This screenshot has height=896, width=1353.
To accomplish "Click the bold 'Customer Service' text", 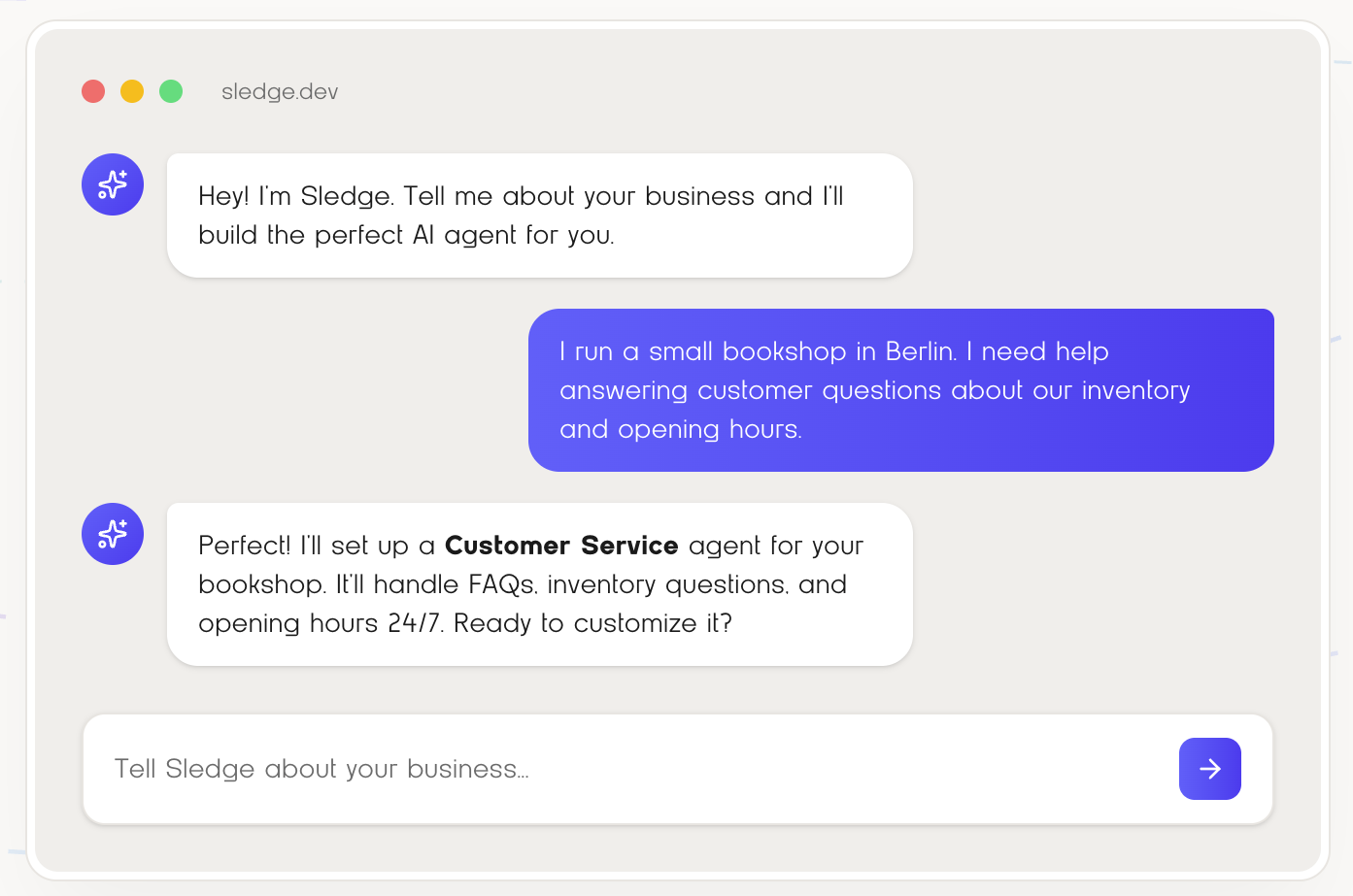I will (560, 546).
